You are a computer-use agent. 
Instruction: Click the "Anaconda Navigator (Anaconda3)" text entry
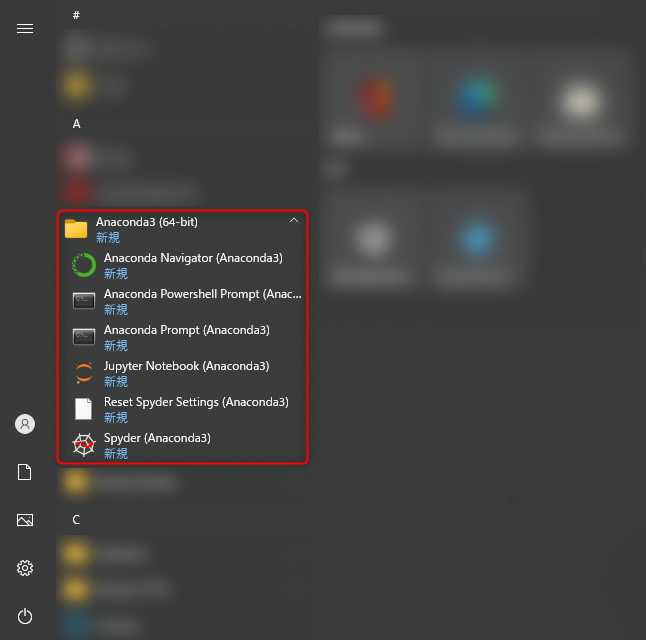[193, 258]
